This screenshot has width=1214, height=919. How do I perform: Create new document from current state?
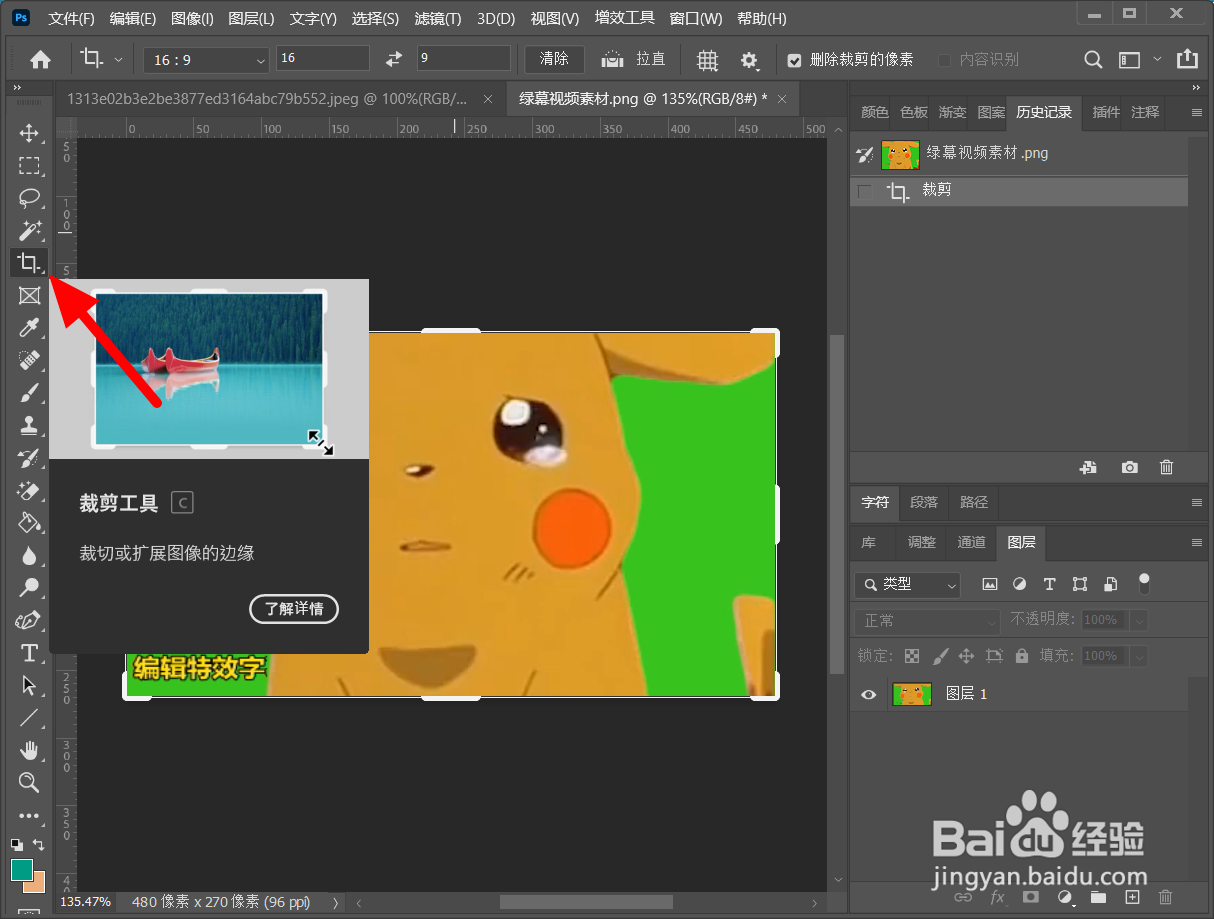click(1090, 467)
